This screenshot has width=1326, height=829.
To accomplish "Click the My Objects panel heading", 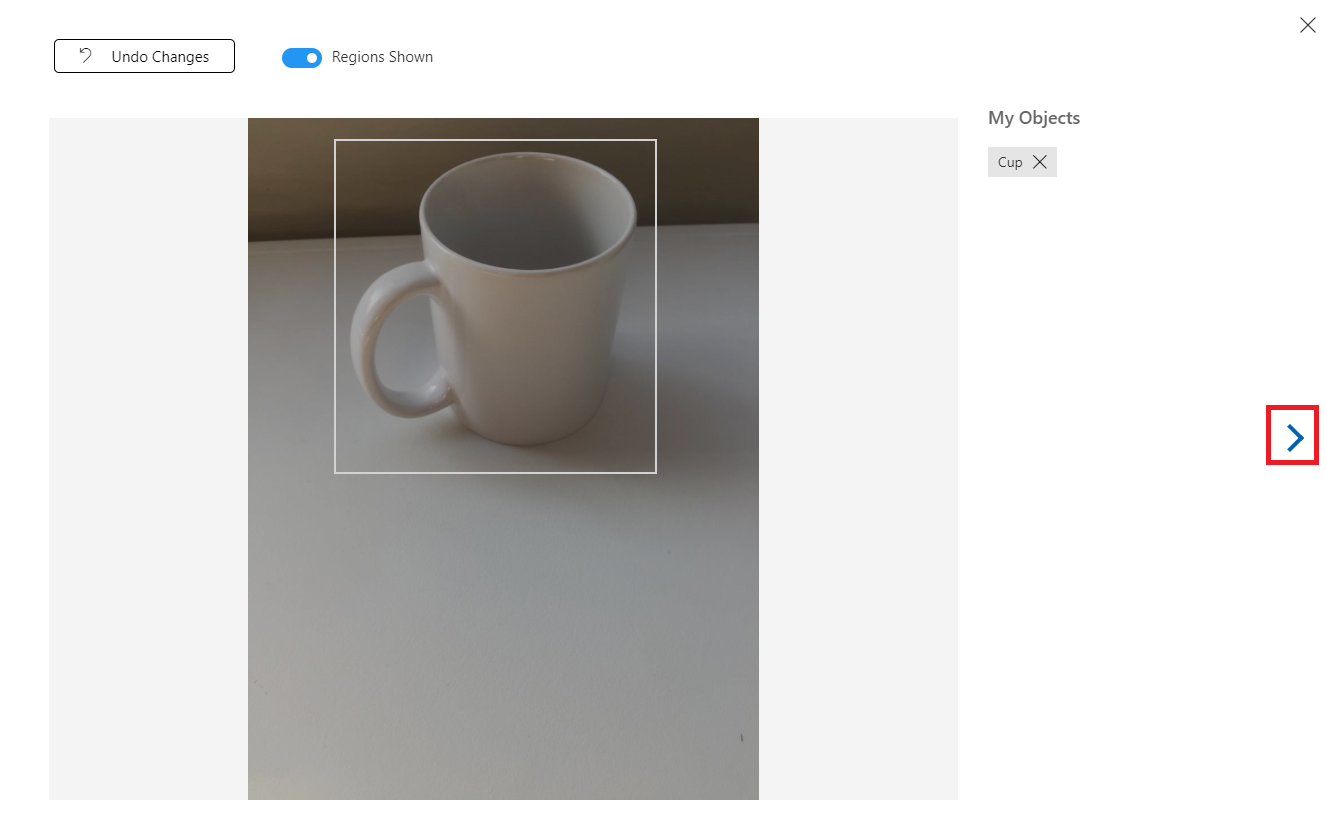I will point(1034,117).
